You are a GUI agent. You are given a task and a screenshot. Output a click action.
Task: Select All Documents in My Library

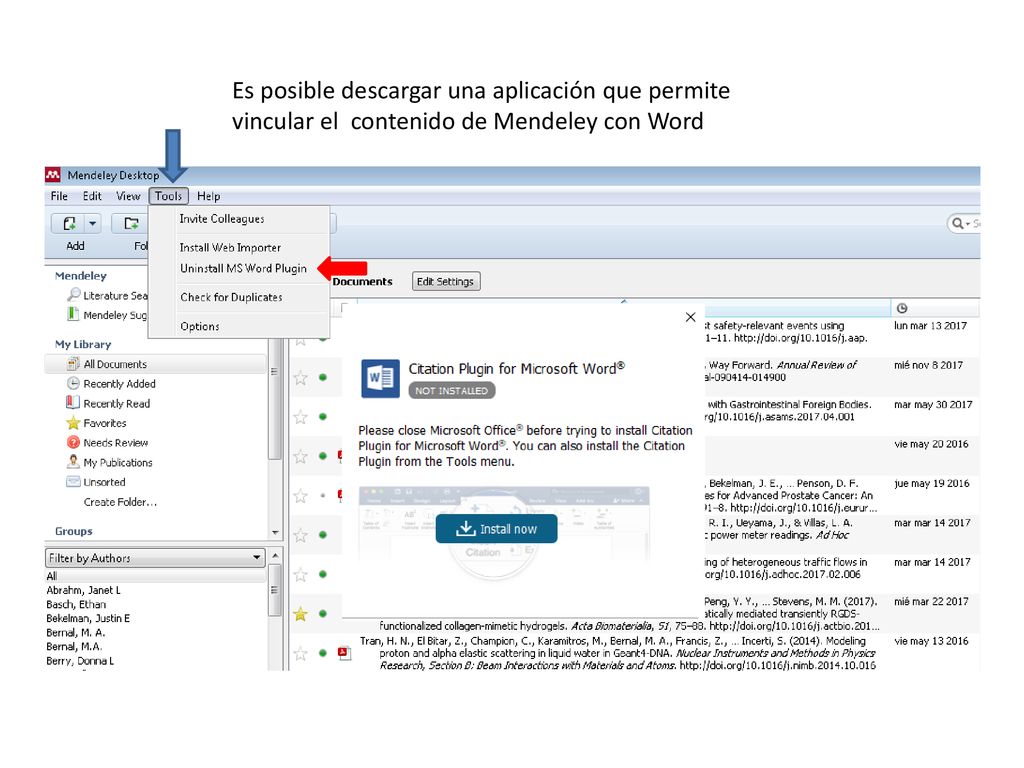click(155, 364)
